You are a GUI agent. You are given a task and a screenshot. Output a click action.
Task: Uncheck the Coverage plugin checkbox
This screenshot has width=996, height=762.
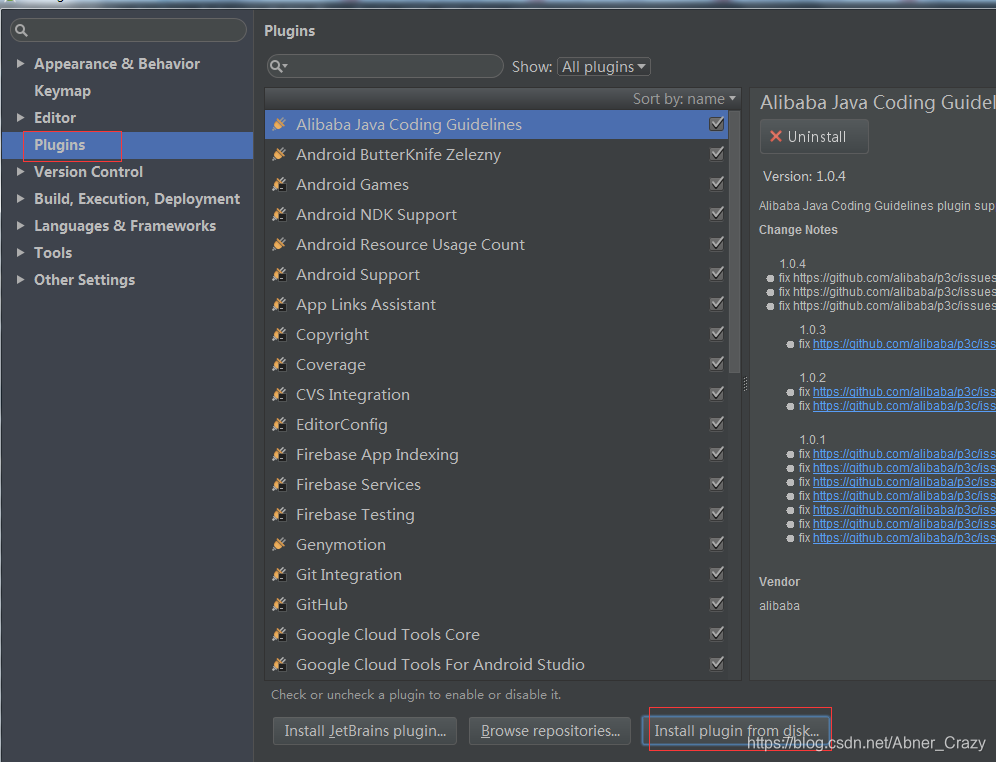coord(717,364)
